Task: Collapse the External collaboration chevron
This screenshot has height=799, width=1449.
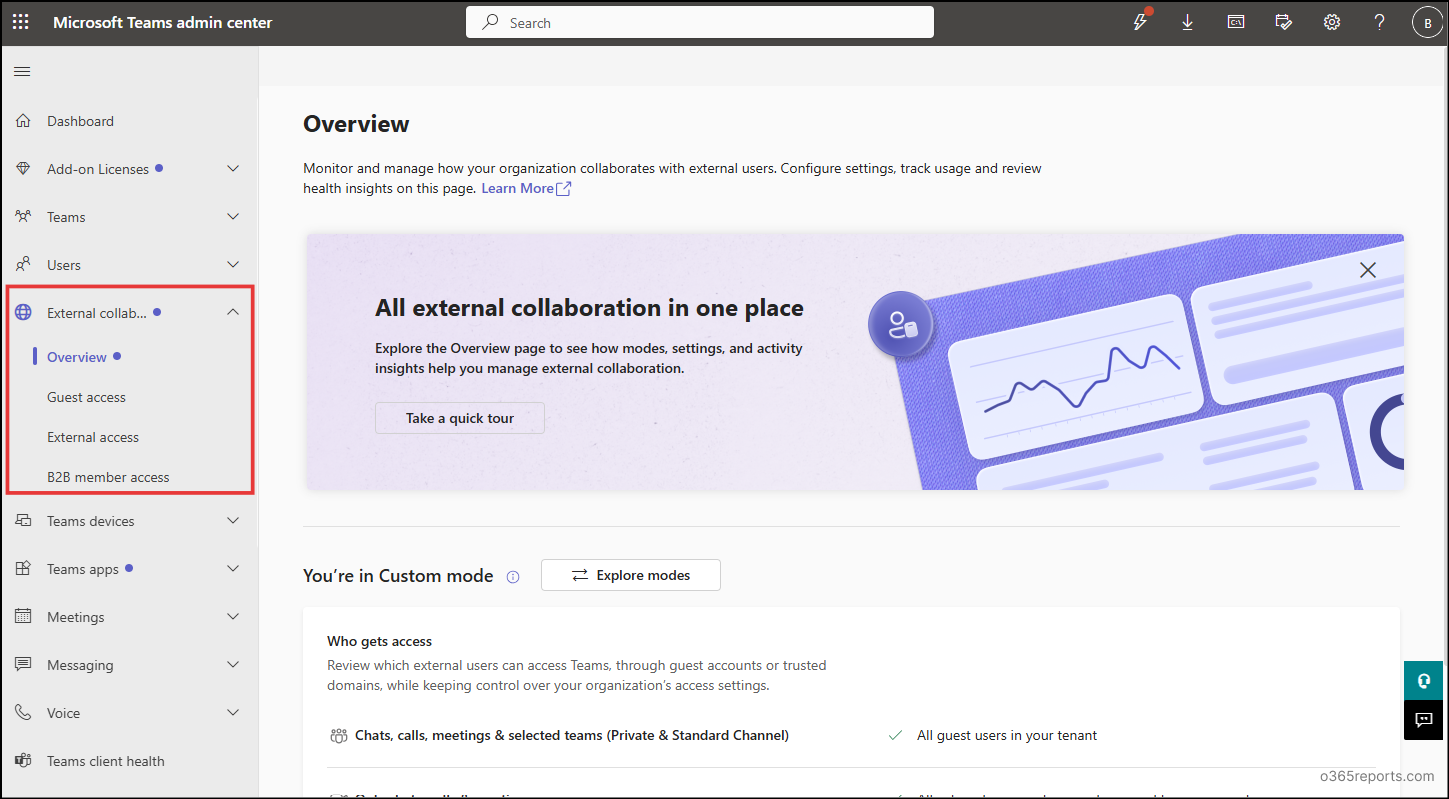Action: [233, 313]
